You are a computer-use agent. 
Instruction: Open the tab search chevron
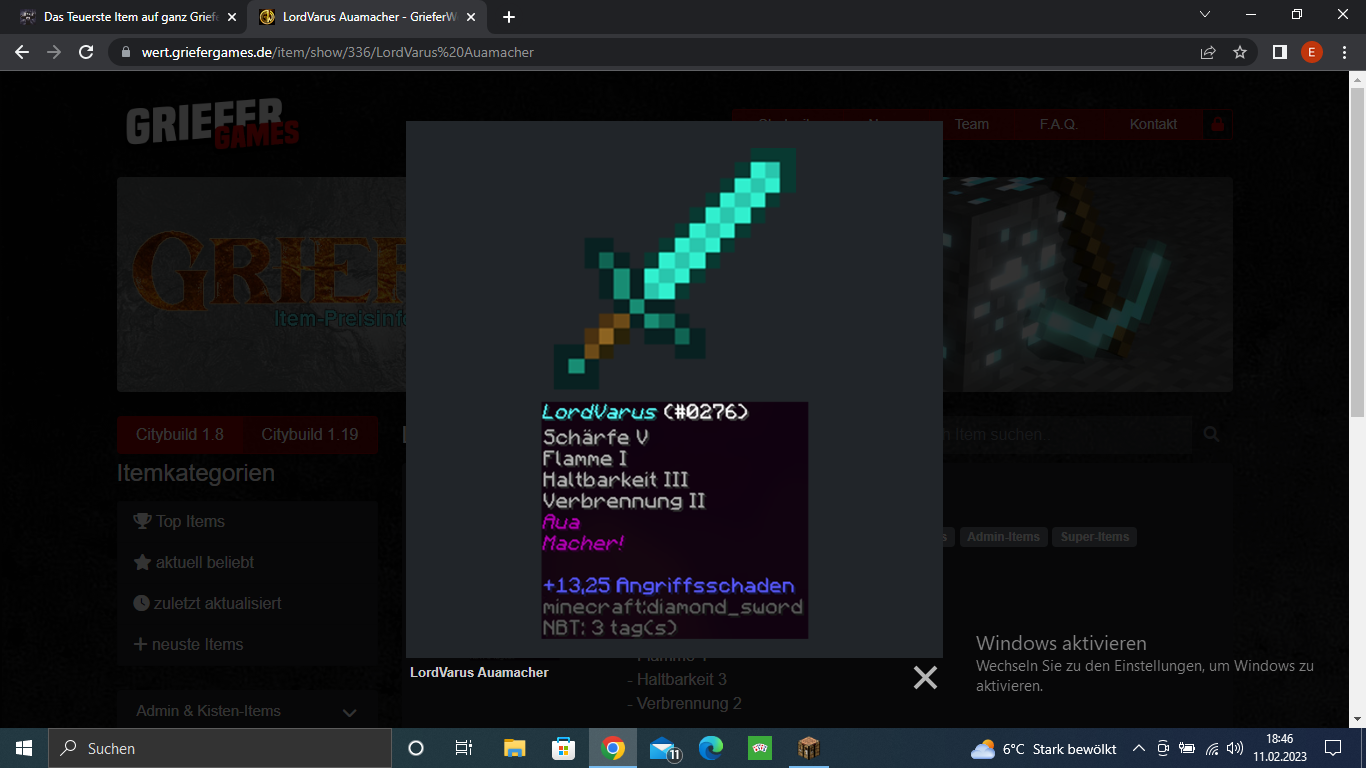(1205, 15)
